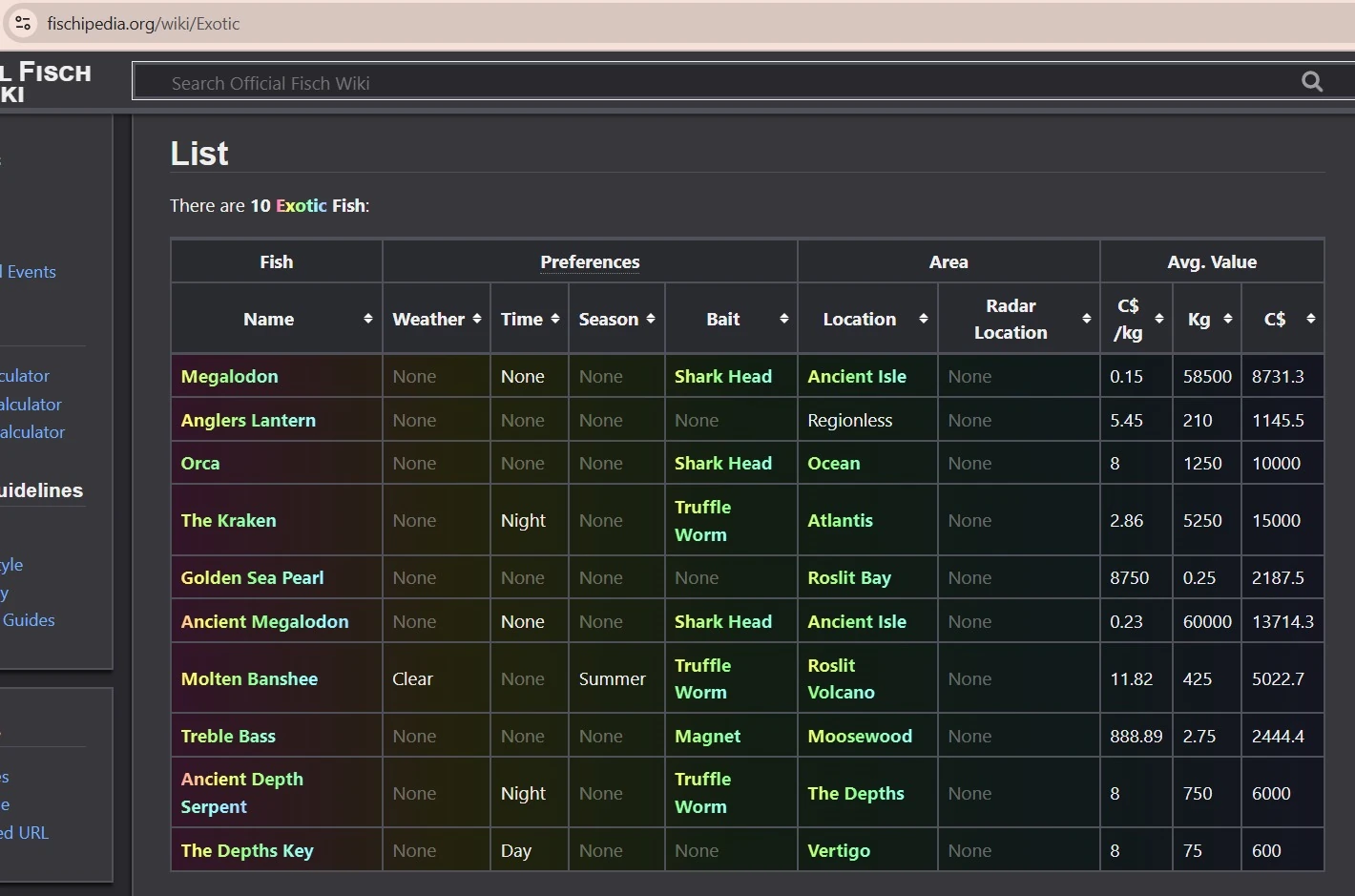Open the Roslit Volcano location link
This screenshot has height=896, width=1355.
coord(840,678)
